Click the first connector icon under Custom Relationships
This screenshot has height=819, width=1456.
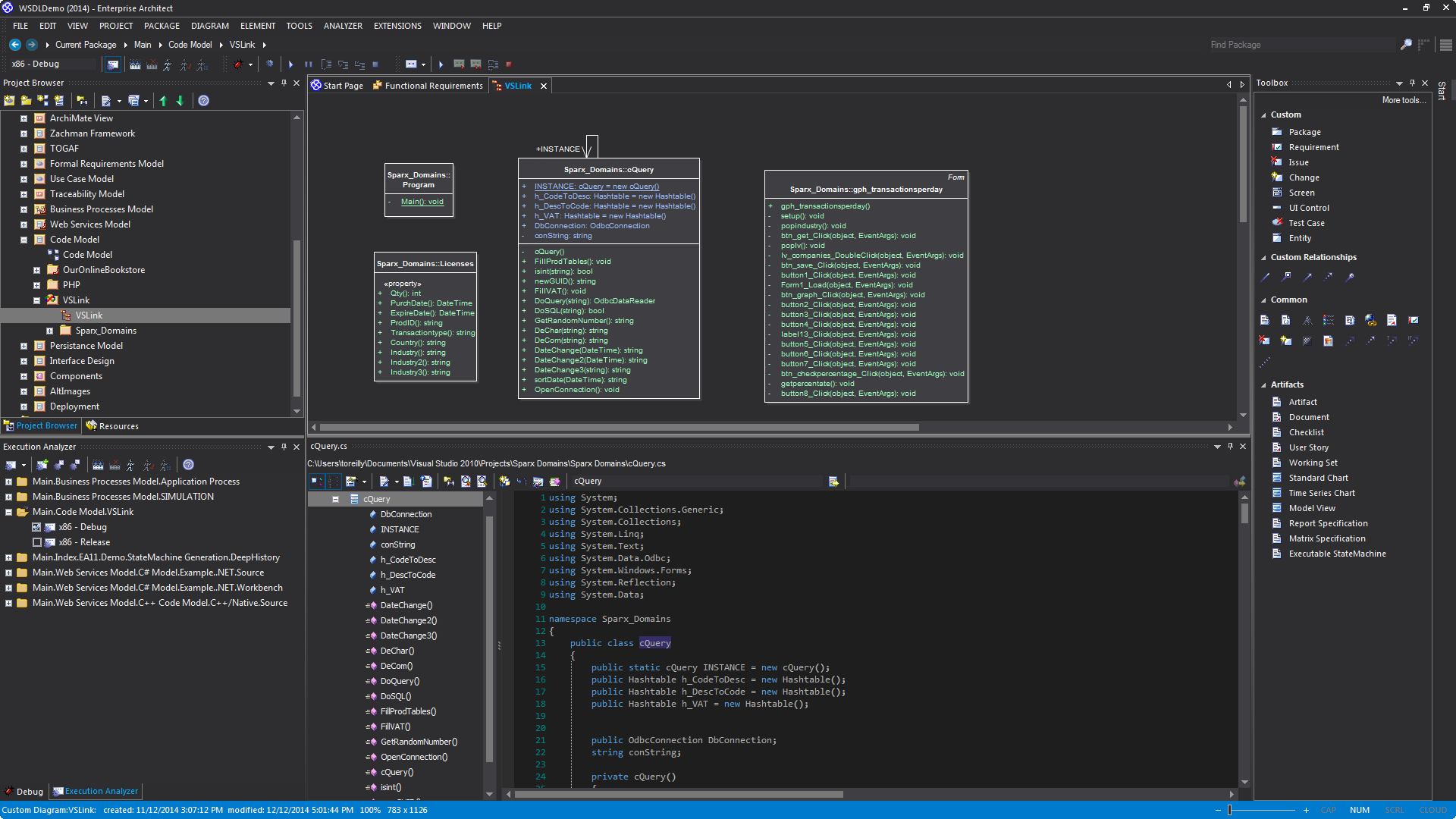(1264, 278)
